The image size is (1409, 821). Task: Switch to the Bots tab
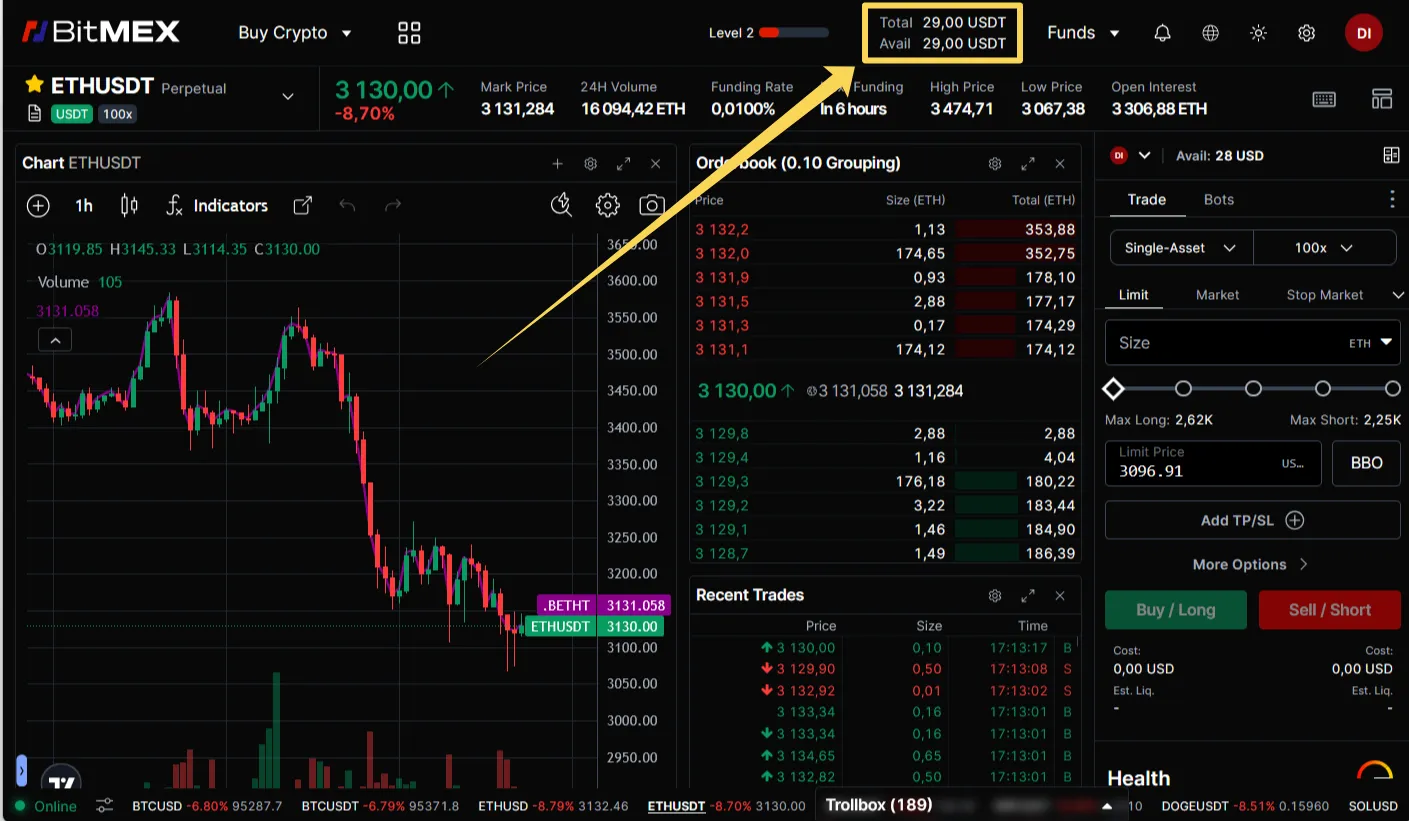1218,199
